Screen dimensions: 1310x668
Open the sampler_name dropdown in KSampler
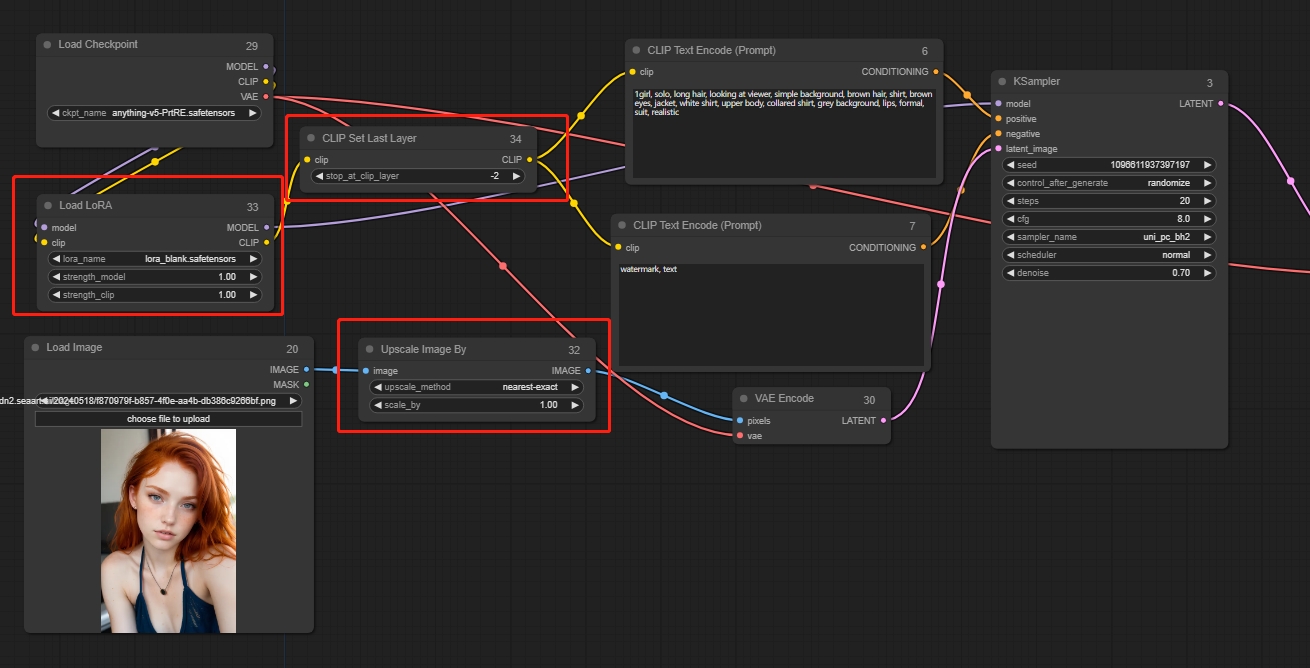1108,237
